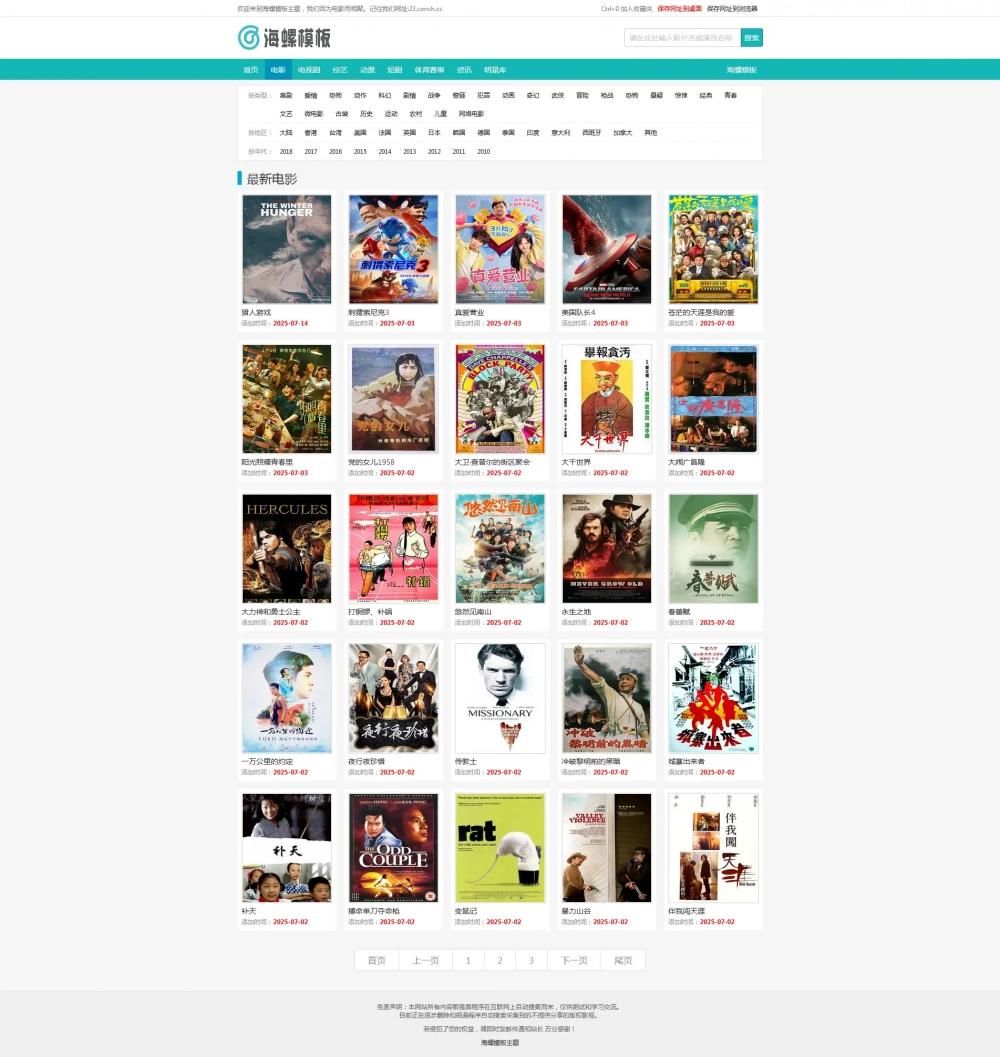Click the 刺猬索尼克3 movie title link

[x=369, y=313]
